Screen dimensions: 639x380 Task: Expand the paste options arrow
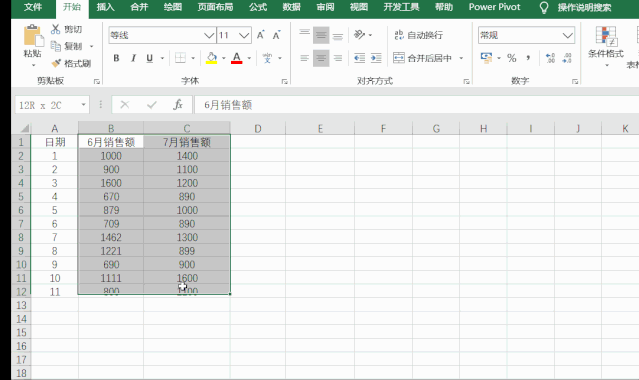click(x=33, y=65)
